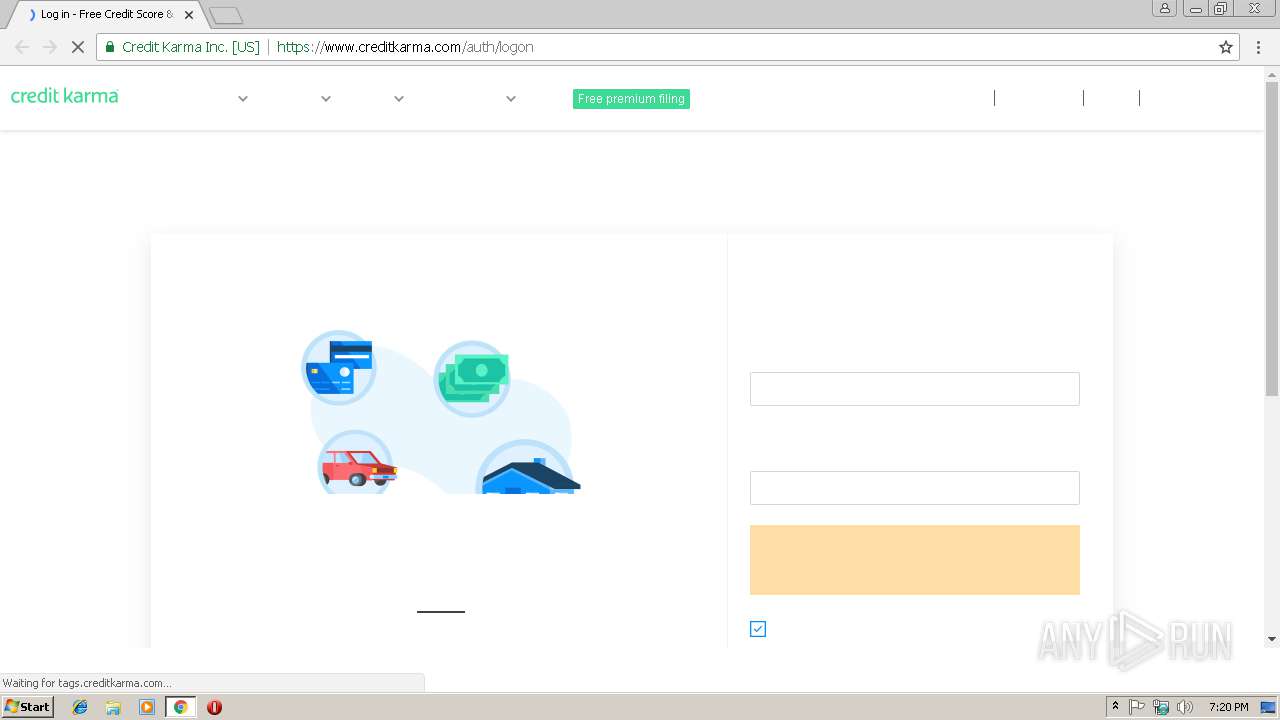View site info via the green lock icon
The width and height of the screenshot is (1280, 720).
110,47
